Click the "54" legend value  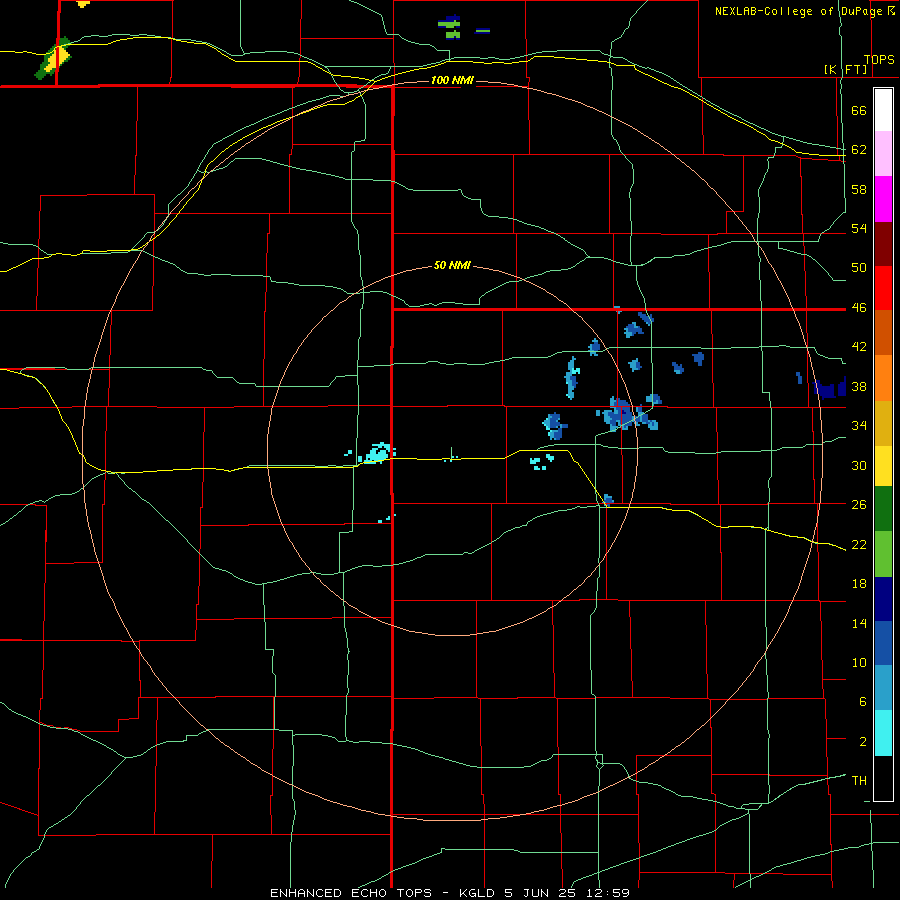(x=859, y=229)
